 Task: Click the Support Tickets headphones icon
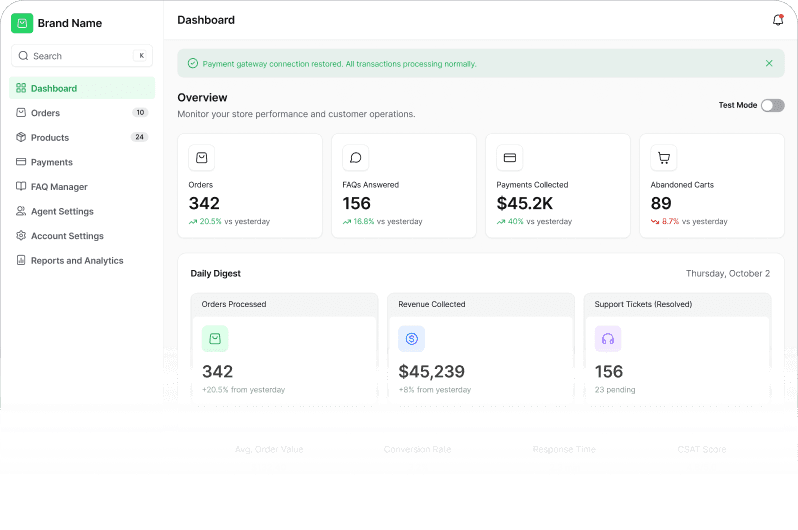click(607, 339)
